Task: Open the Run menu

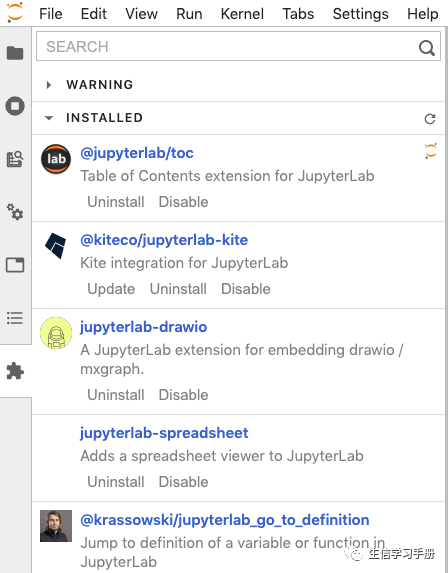Action: point(189,14)
